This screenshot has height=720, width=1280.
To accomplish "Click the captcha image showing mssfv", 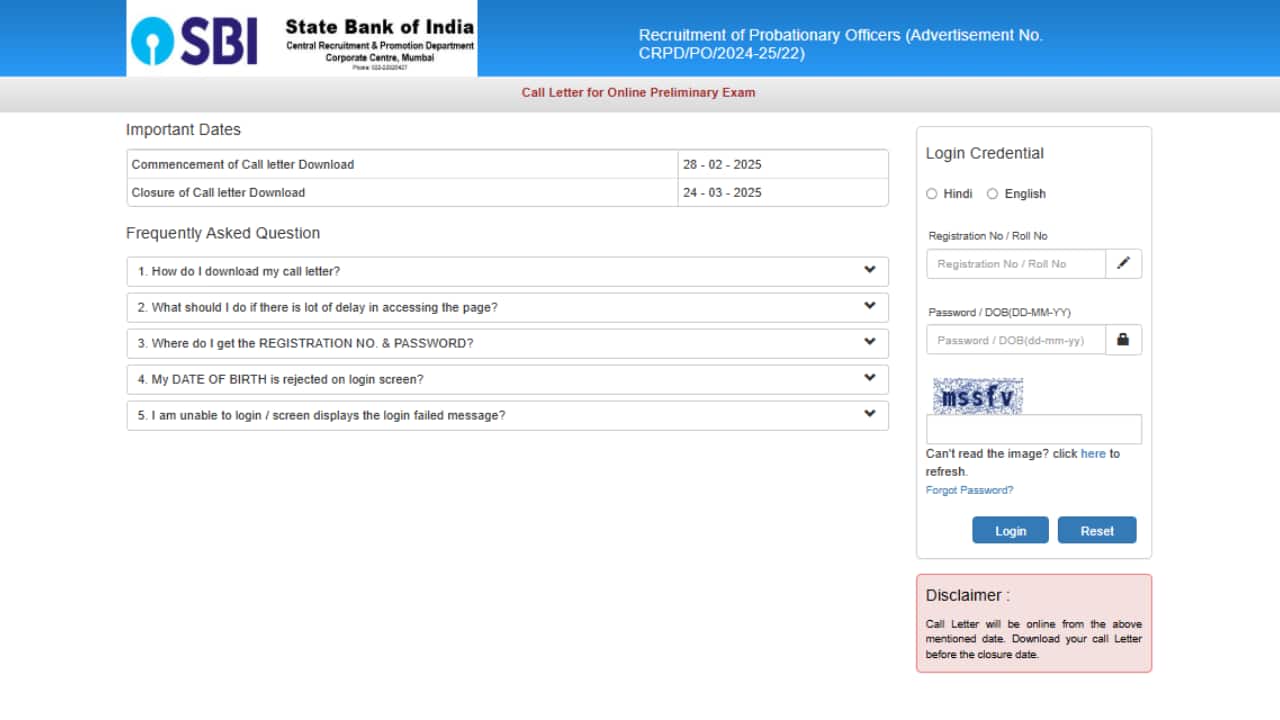I will [977, 396].
